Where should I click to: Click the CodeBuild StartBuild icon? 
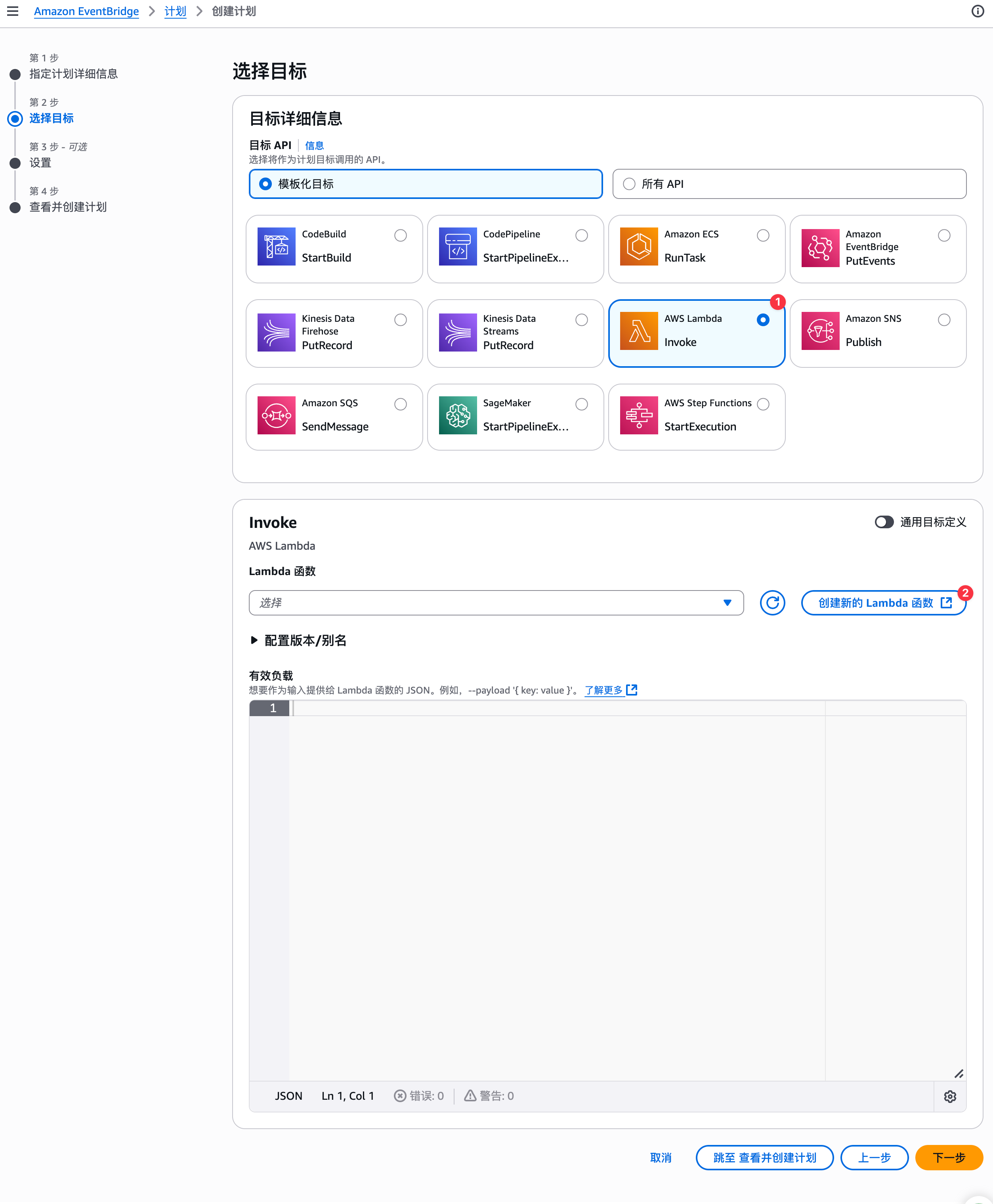tap(276, 247)
